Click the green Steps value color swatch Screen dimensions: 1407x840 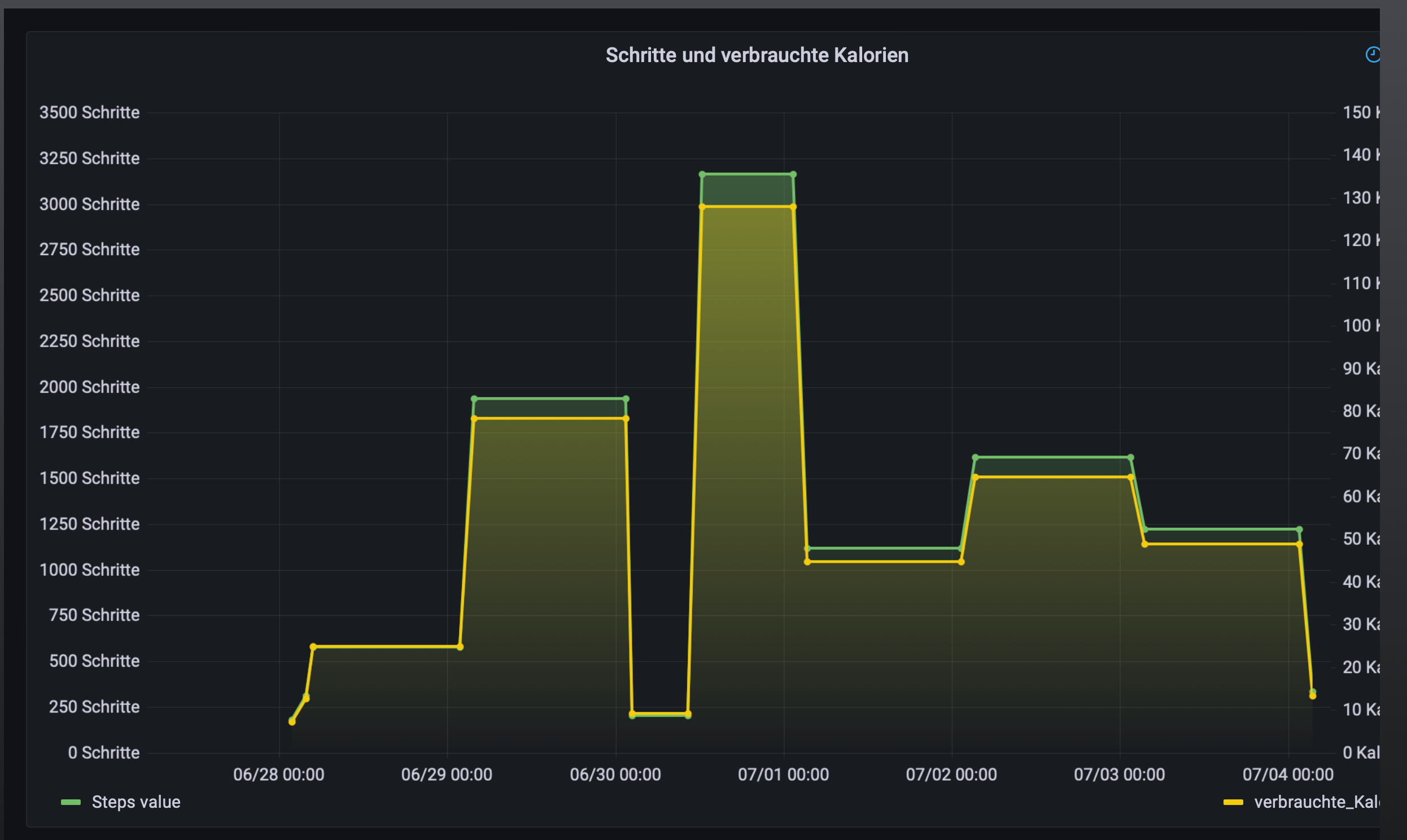71,802
